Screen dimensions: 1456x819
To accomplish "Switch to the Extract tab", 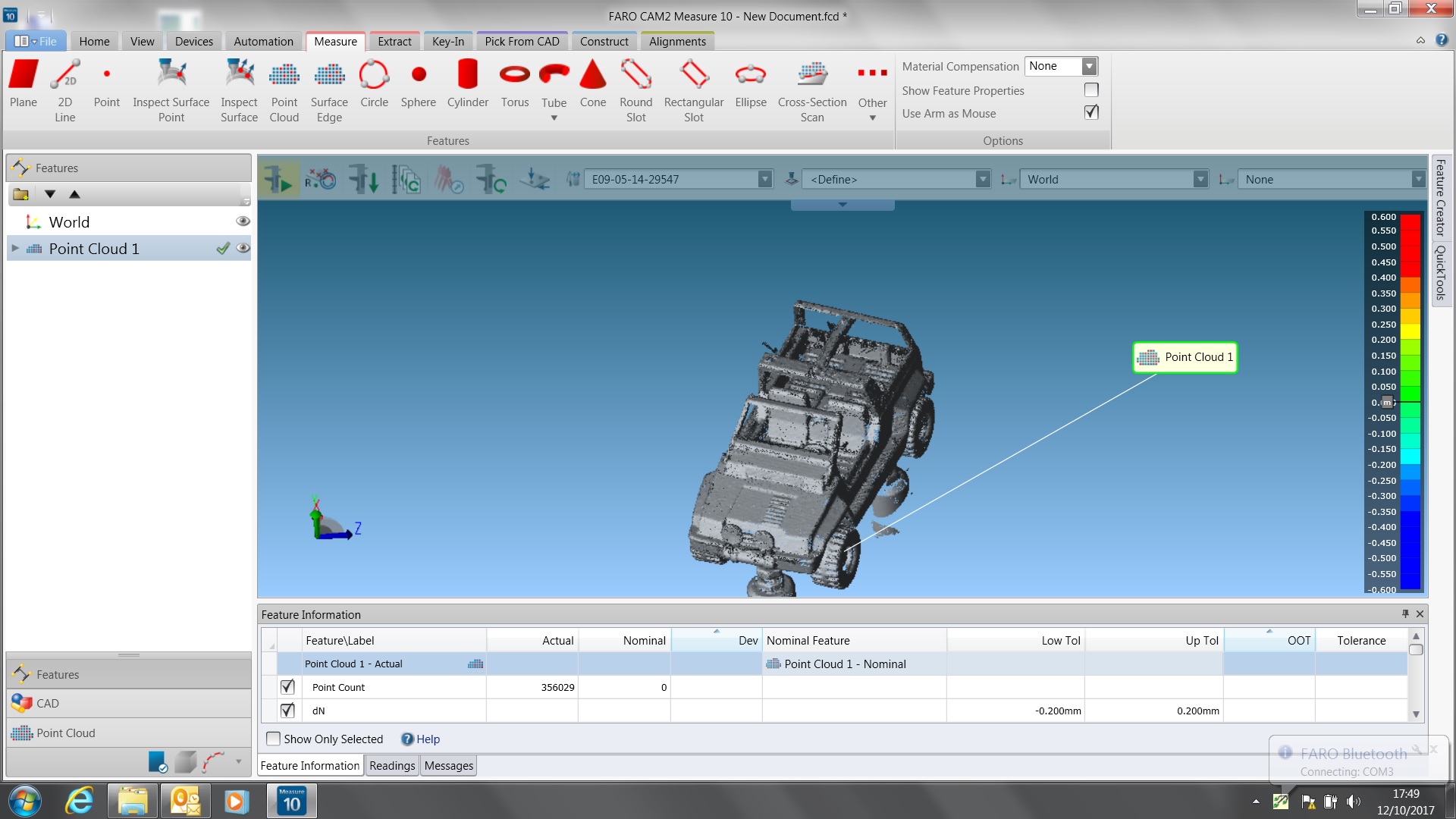I will pyautogui.click(x=394, y=42).
